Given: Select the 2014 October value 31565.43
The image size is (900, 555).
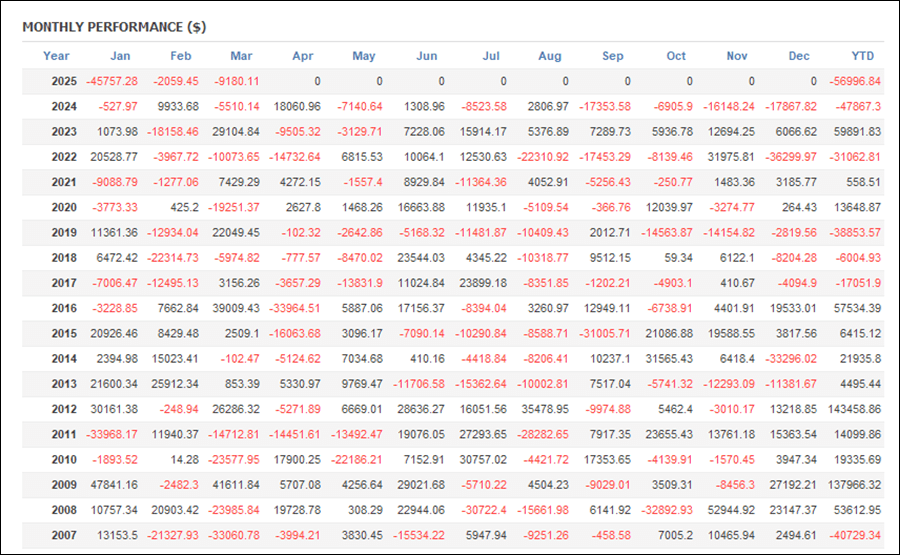Looking at the screenshot, I should [669, 359].
